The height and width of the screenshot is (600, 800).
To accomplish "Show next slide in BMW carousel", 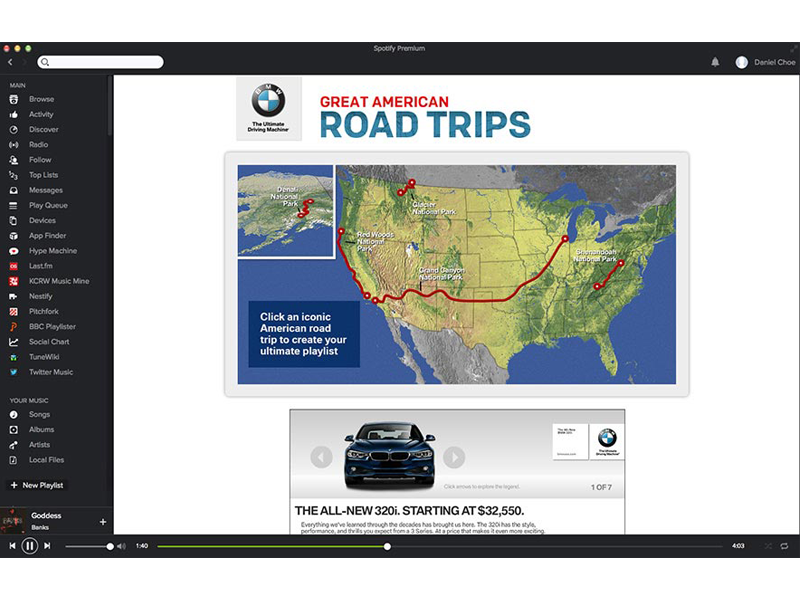I will (x=454, y=457).
